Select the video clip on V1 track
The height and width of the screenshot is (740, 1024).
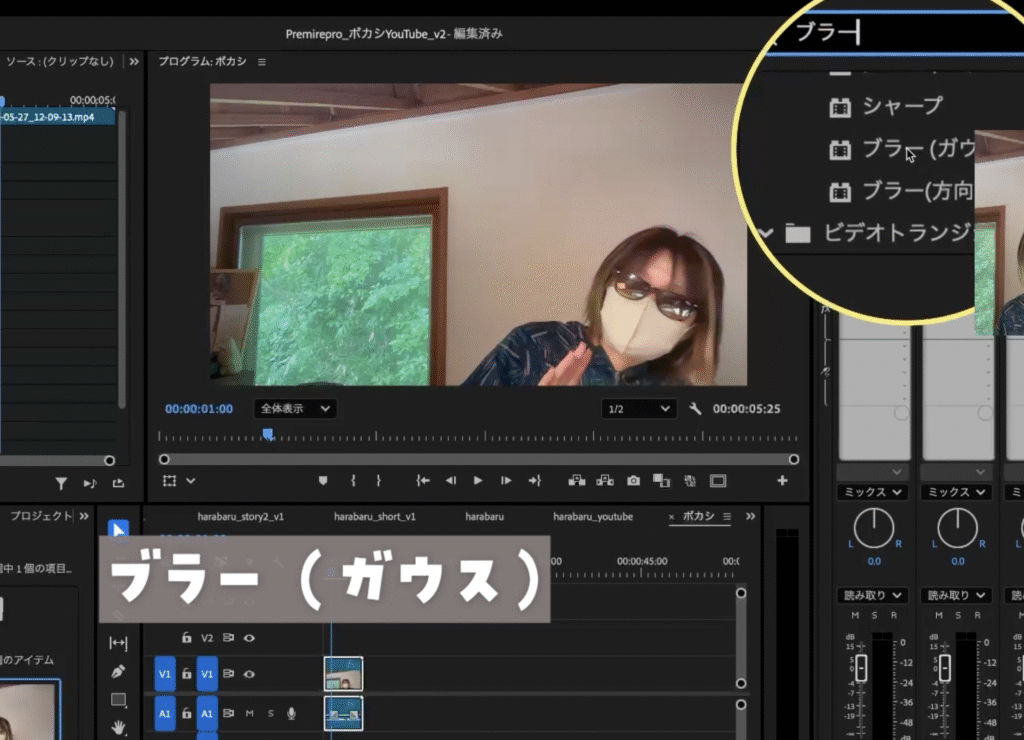[x=344, y=674]
